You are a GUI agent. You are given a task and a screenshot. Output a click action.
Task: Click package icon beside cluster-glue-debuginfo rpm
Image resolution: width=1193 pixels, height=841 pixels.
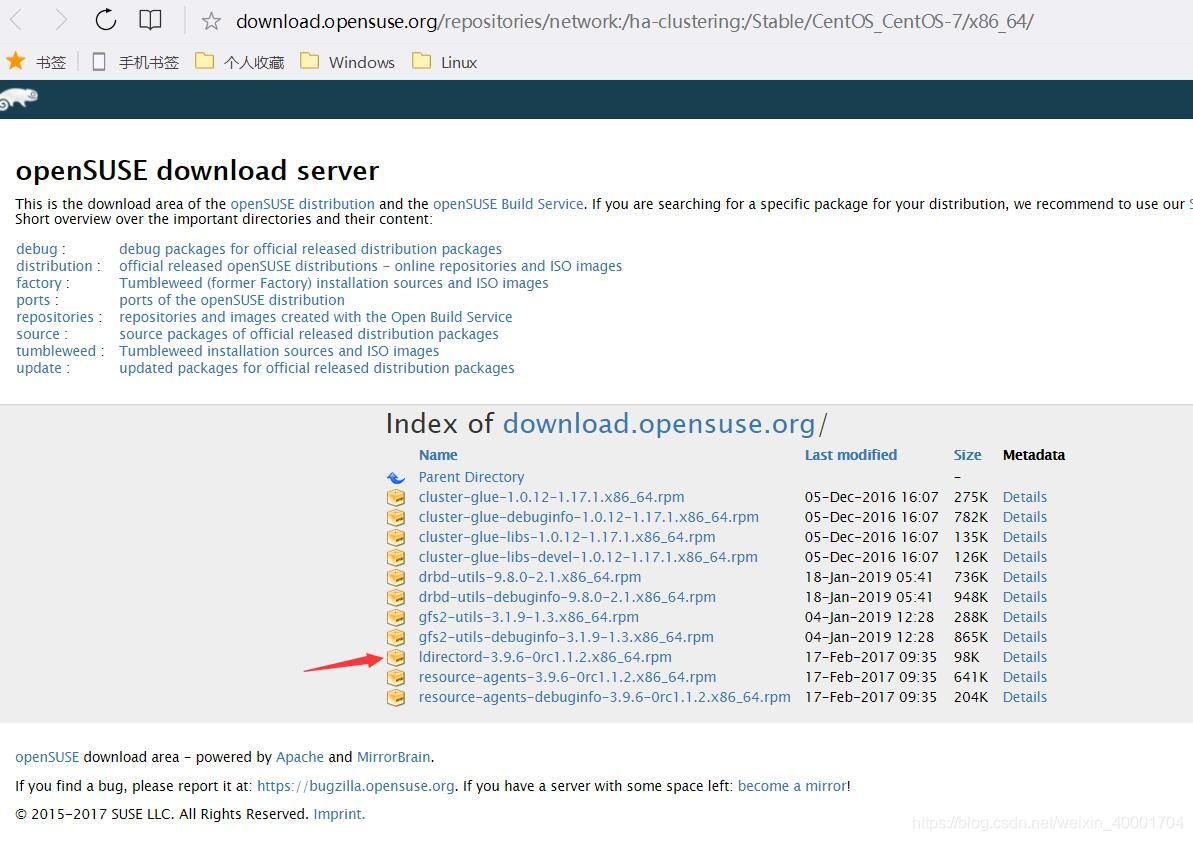tap(396, 518)
